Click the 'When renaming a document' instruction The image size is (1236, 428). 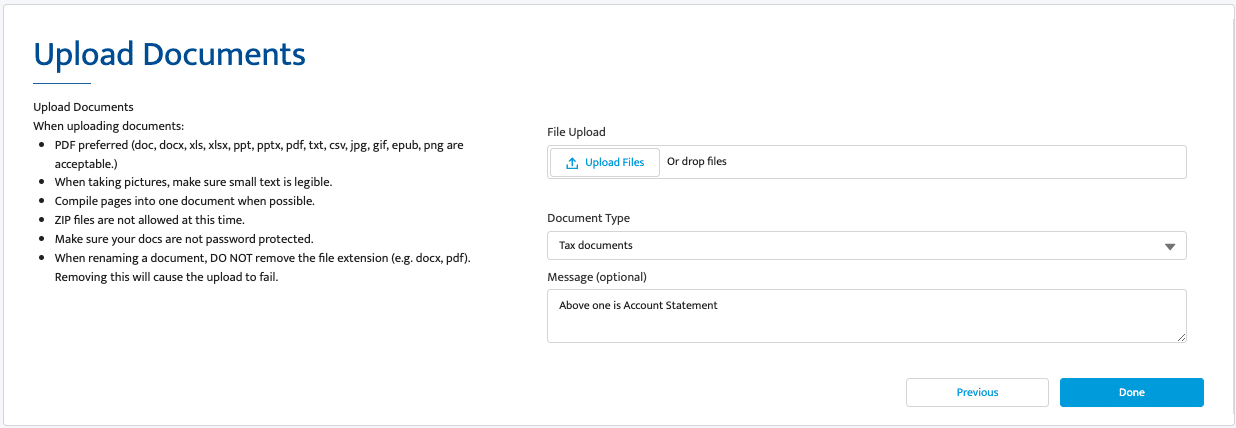262,258
